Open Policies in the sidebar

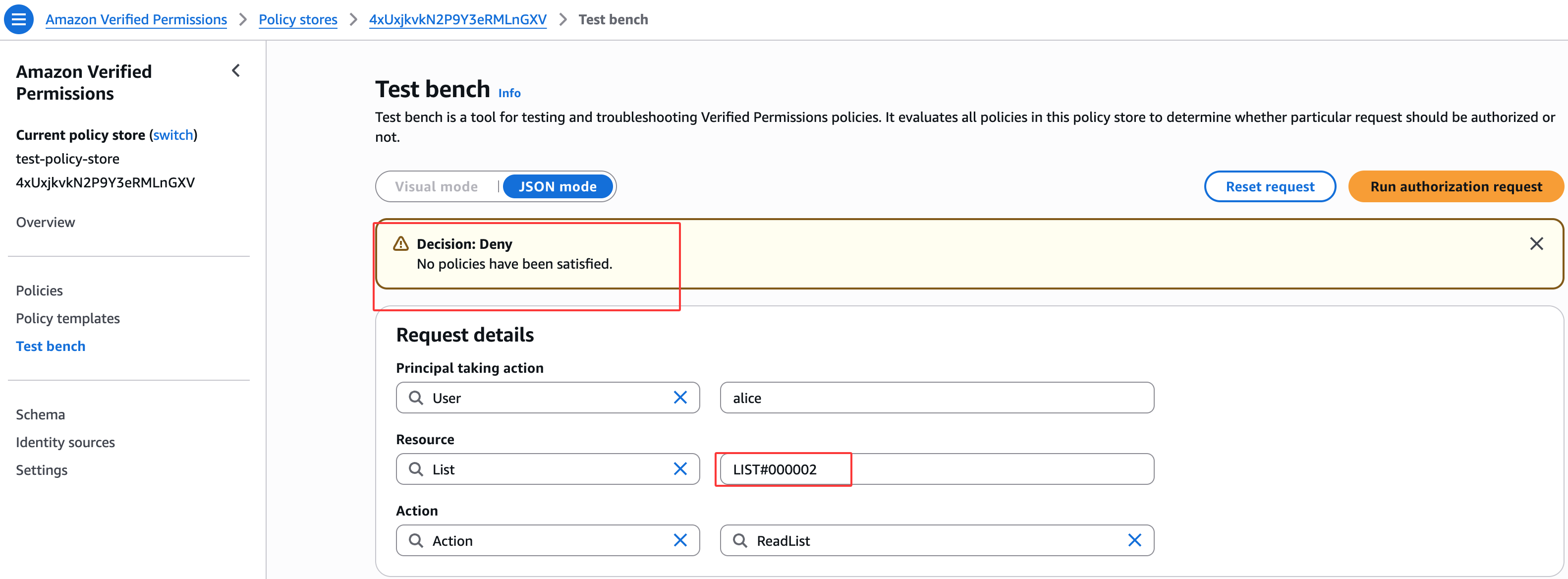pyautogui.click(x=40, y=290)
